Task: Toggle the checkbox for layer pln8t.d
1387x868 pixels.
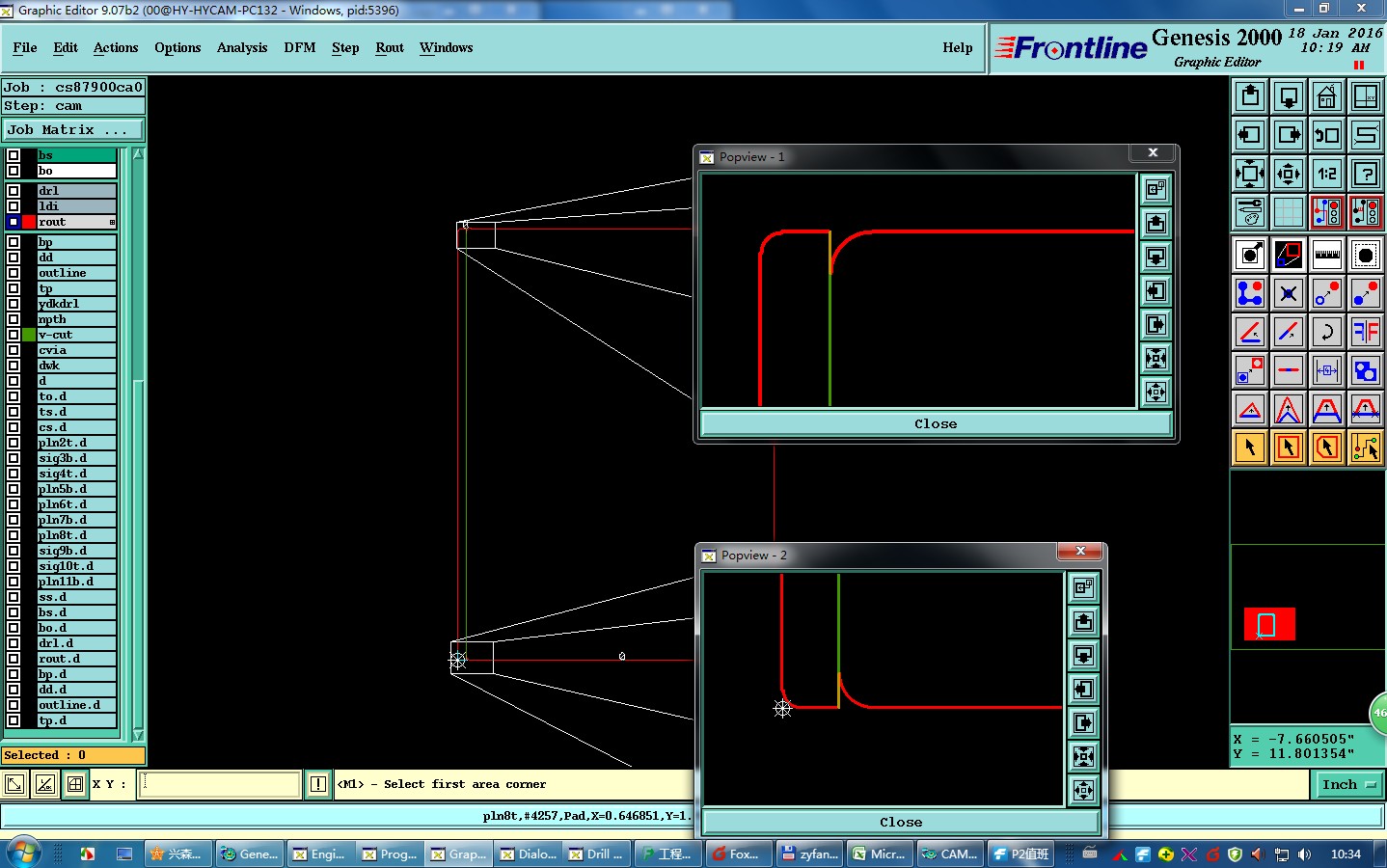Action: point(14,535)
